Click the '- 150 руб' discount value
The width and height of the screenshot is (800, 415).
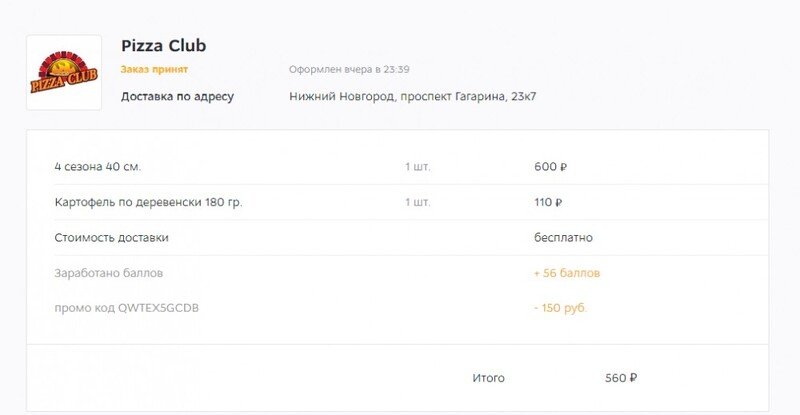click(559, 307)
